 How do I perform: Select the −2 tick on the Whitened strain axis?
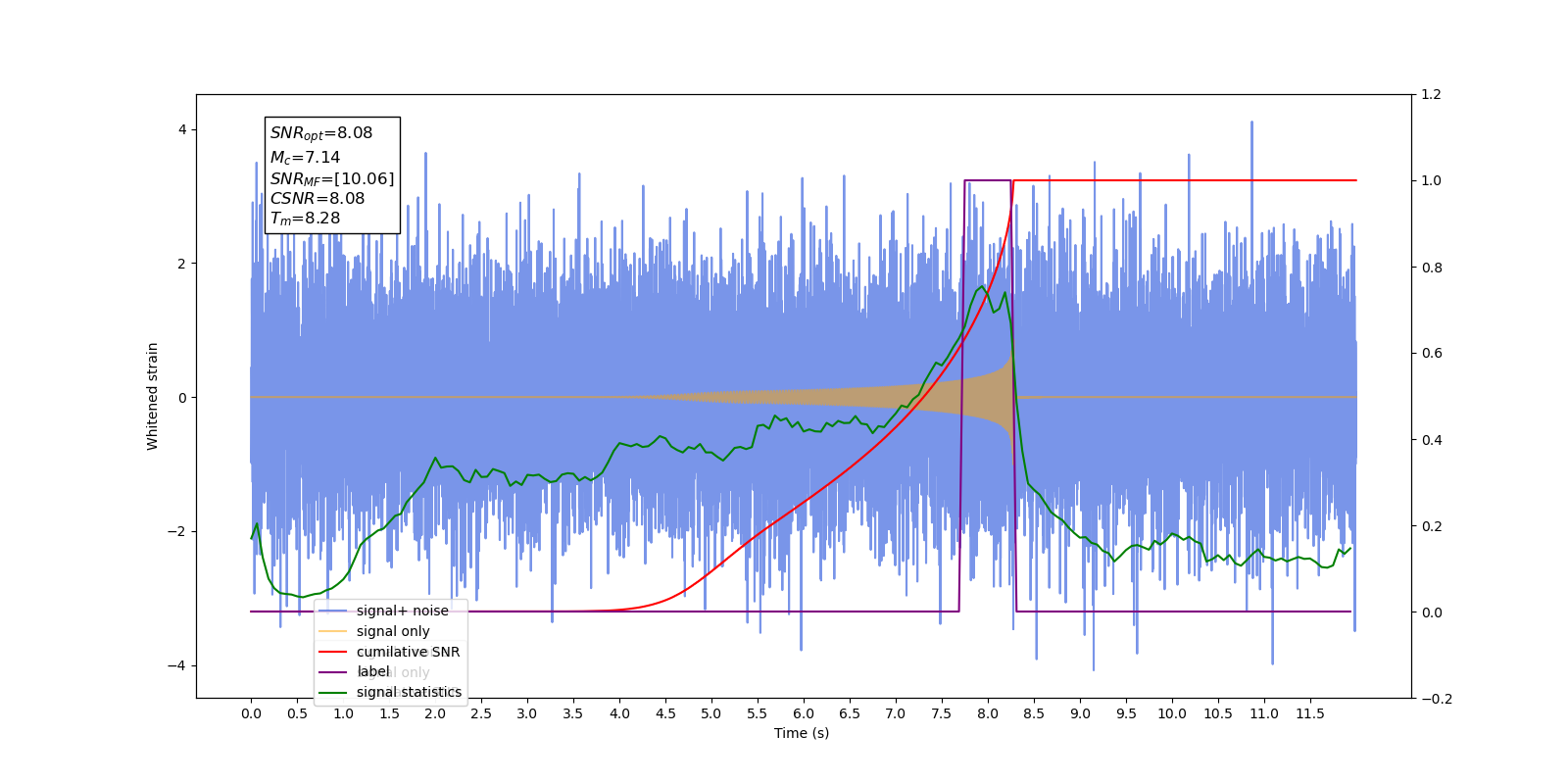[x=175, y=532]
